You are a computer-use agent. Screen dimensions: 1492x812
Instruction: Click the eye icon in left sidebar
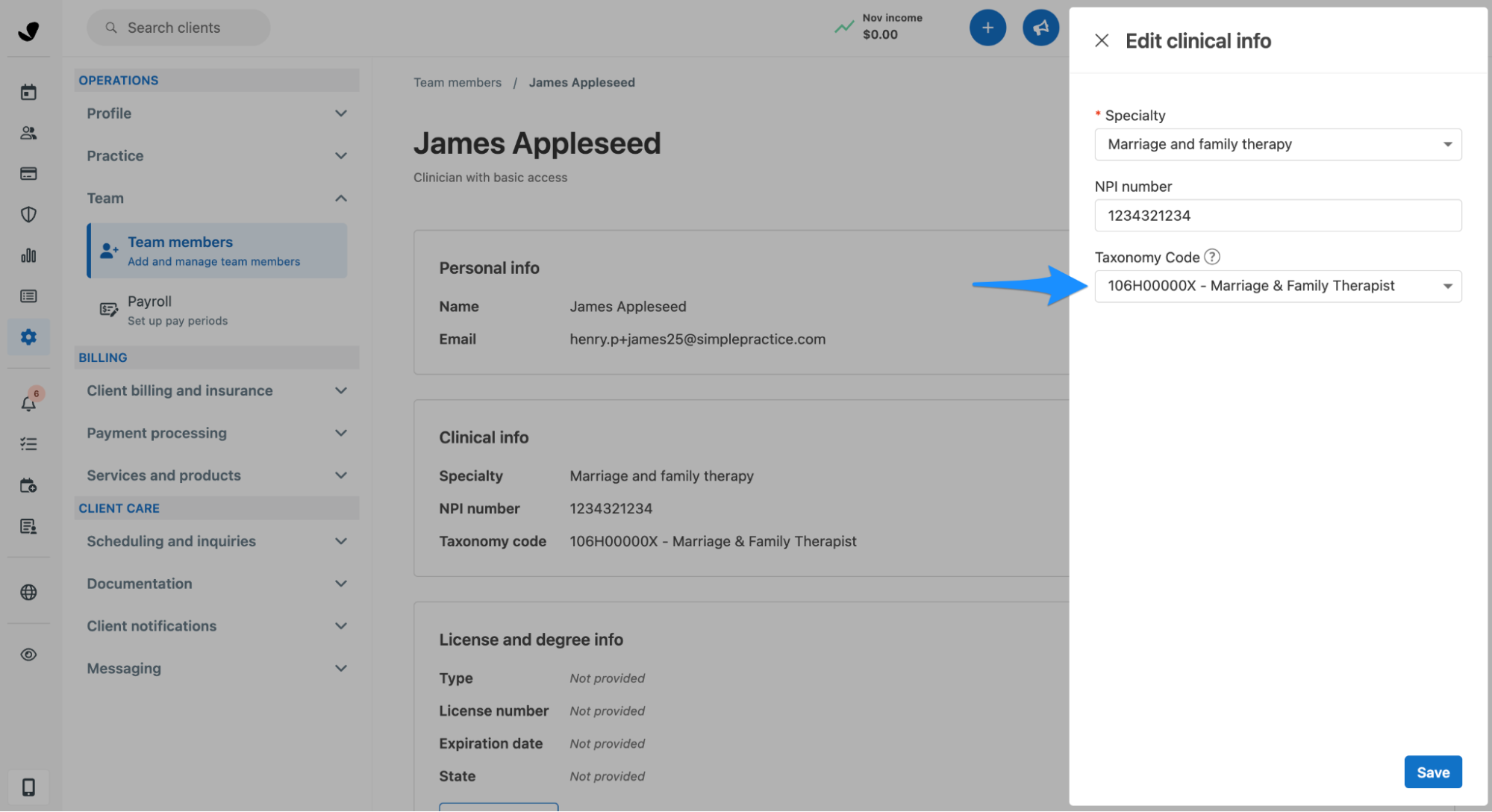28,655
